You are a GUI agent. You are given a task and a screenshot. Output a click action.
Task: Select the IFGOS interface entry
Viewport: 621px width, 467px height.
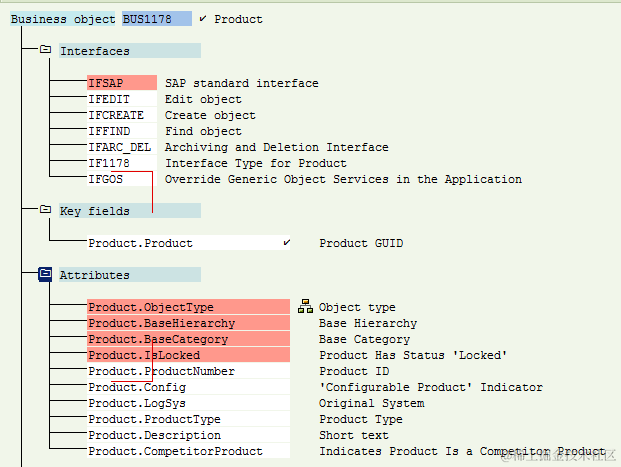[x=122, y=179]
